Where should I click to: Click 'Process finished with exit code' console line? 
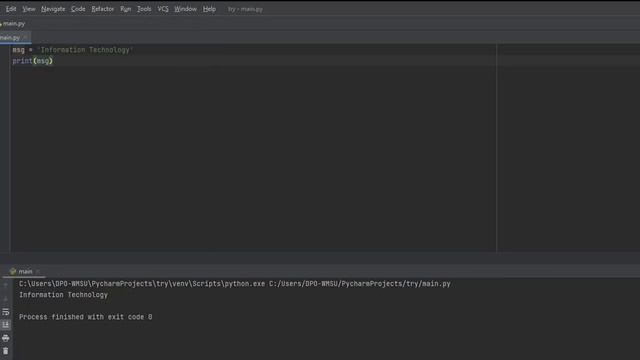(x=85, y=317)
